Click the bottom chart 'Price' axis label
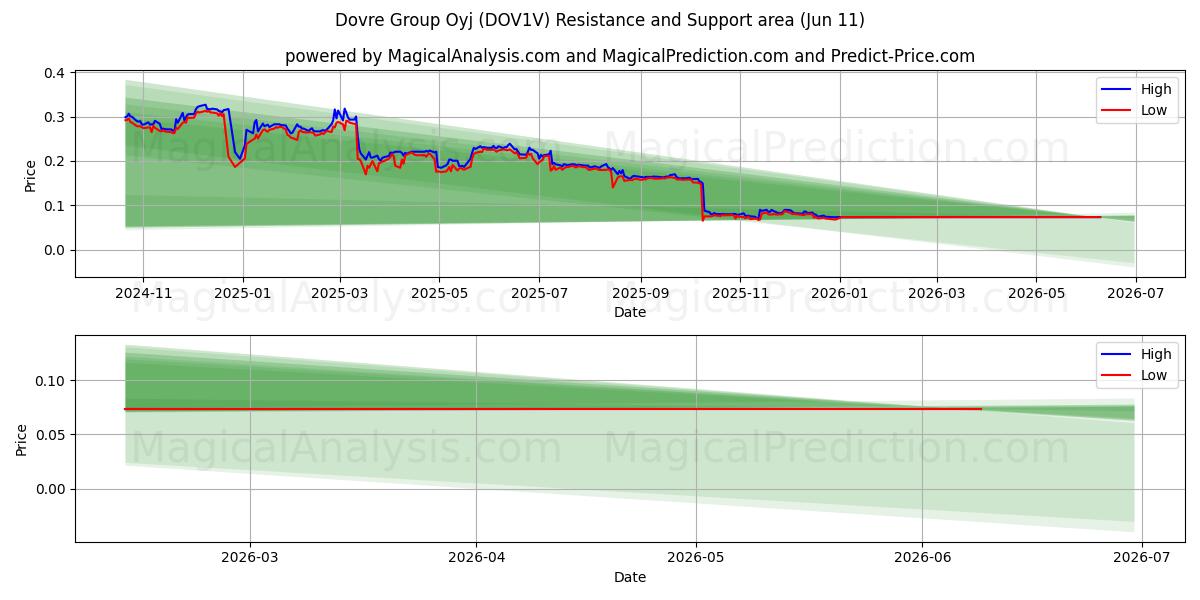The width and height of the screenshot is (1200, 600). coord(22,439)
